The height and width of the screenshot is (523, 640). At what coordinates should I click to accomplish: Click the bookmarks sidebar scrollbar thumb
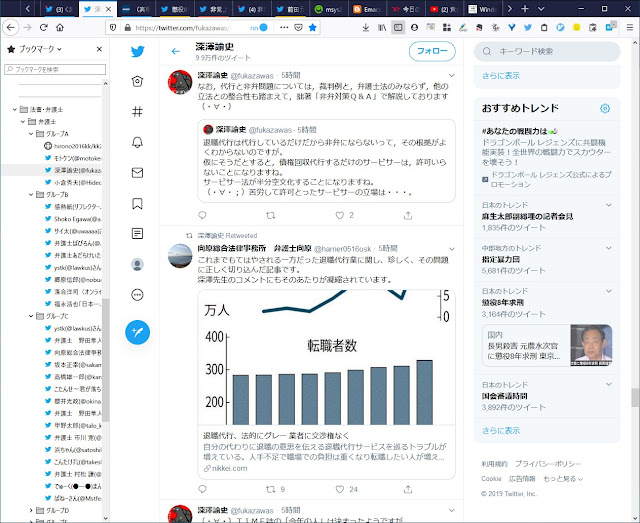105,360
